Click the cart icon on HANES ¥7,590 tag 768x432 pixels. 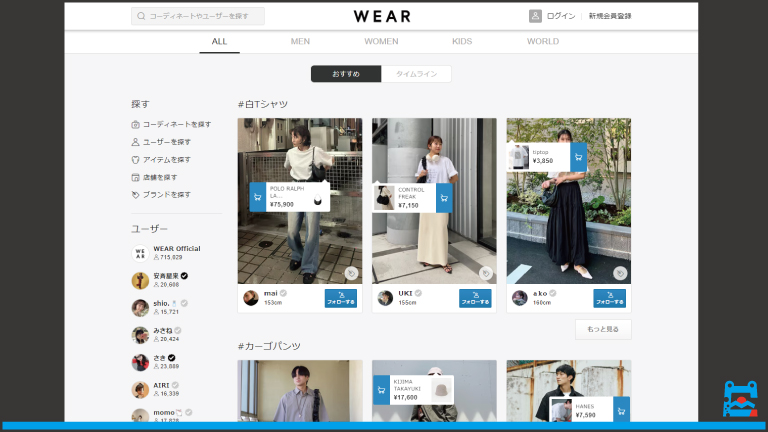click(x=619, y=410)
